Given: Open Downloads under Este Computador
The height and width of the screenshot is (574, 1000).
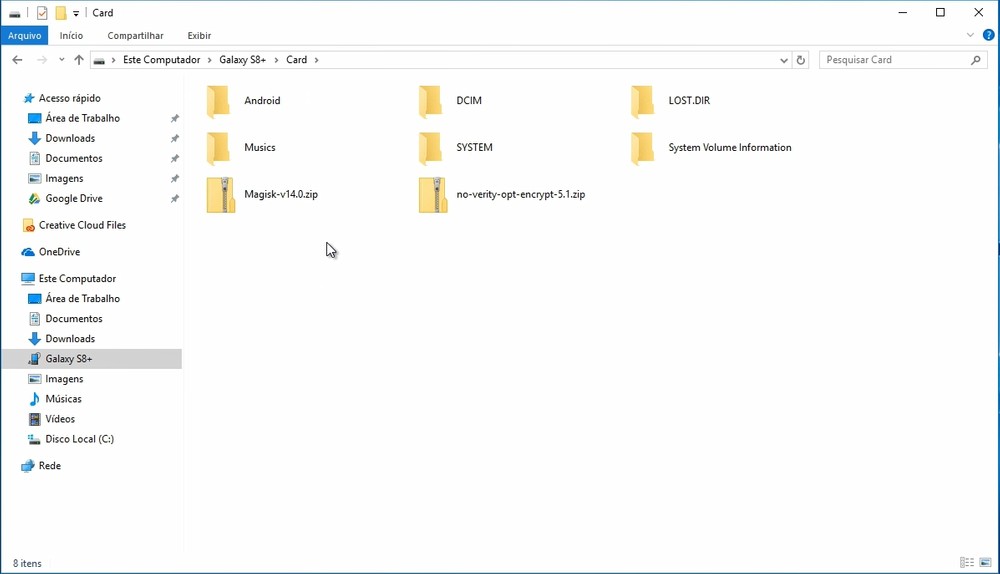Looking at the screenshot, I should pos(62,339).
